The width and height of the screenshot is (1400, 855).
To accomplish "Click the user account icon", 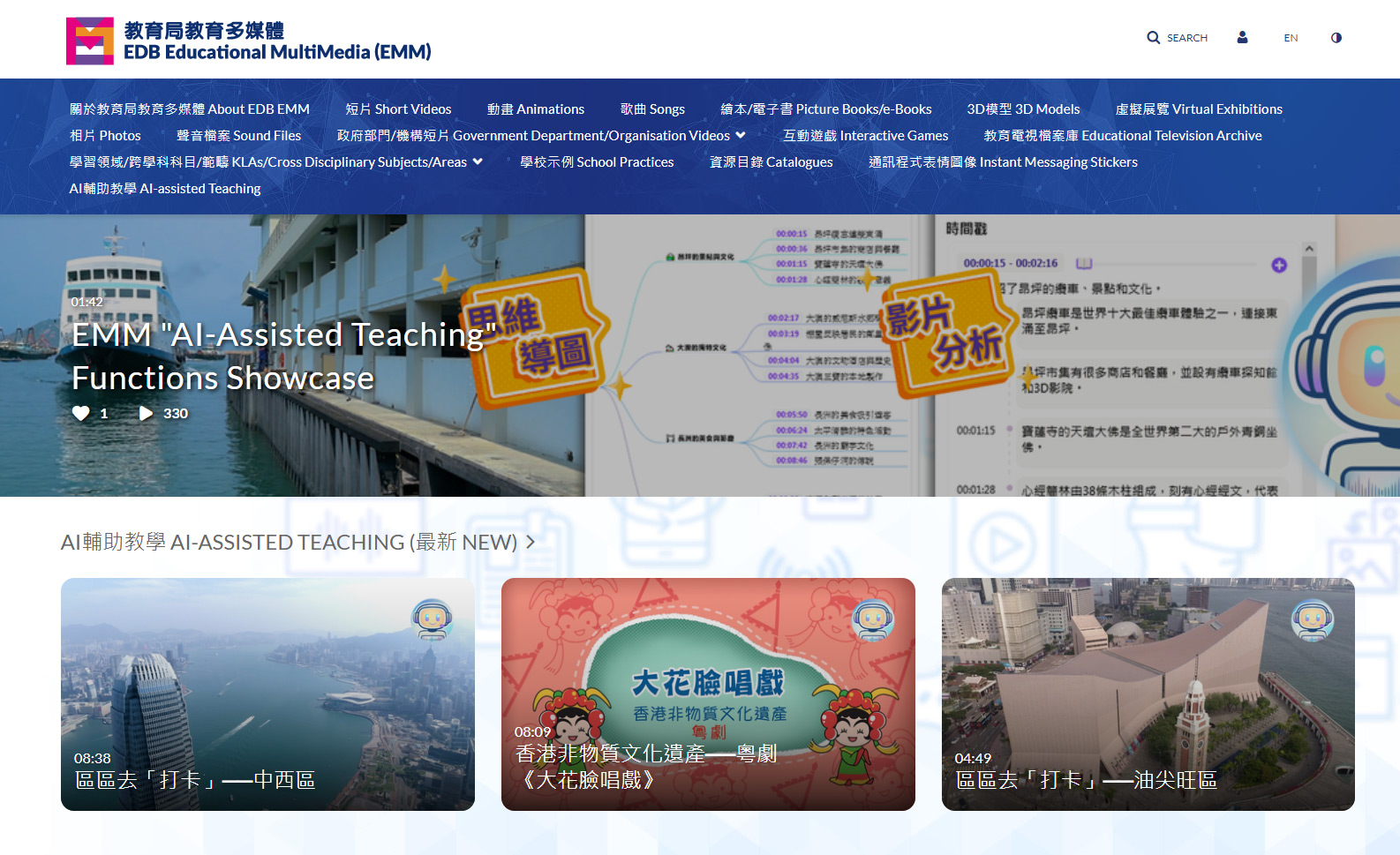I will pos(1242,38).
